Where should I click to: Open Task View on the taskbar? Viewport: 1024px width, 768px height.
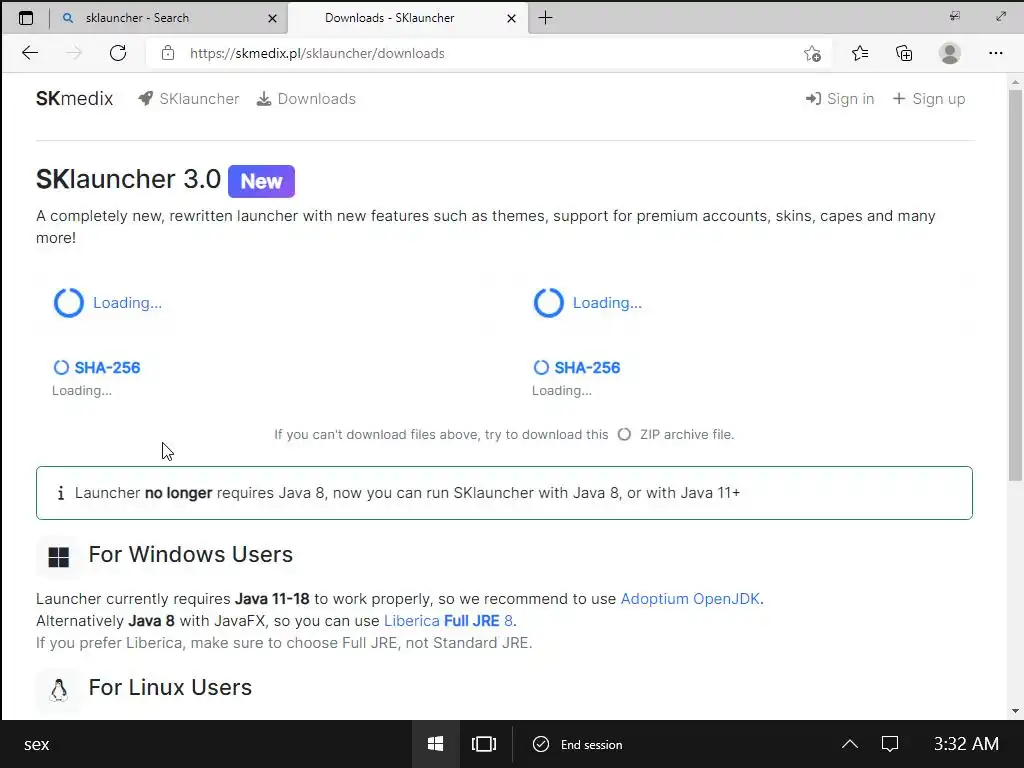(x=484, y=744)
